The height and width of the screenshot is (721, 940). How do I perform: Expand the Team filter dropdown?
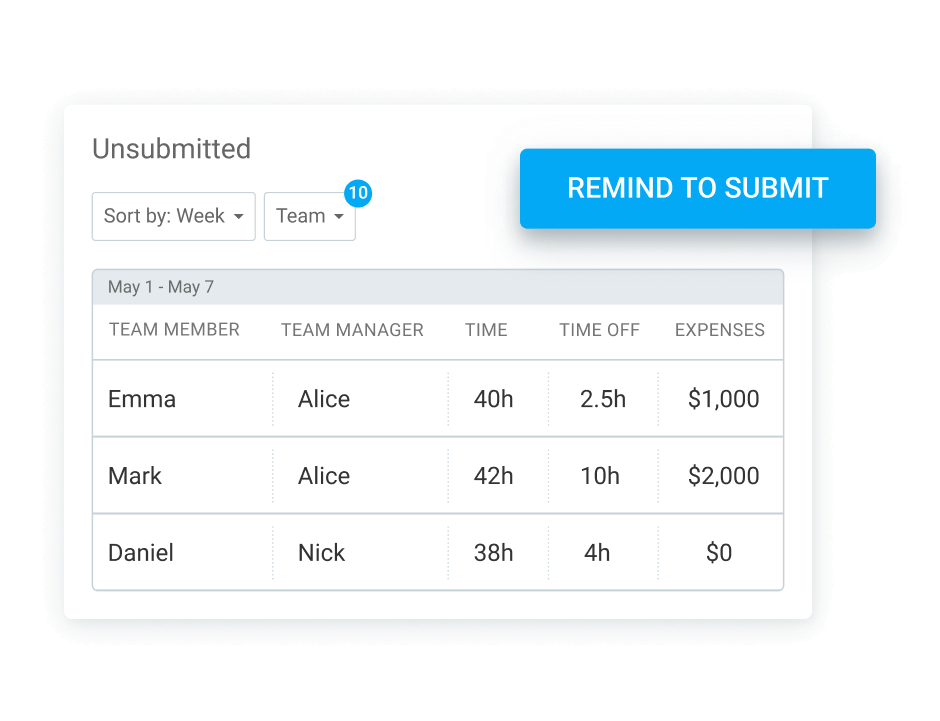tap(309, 216)
